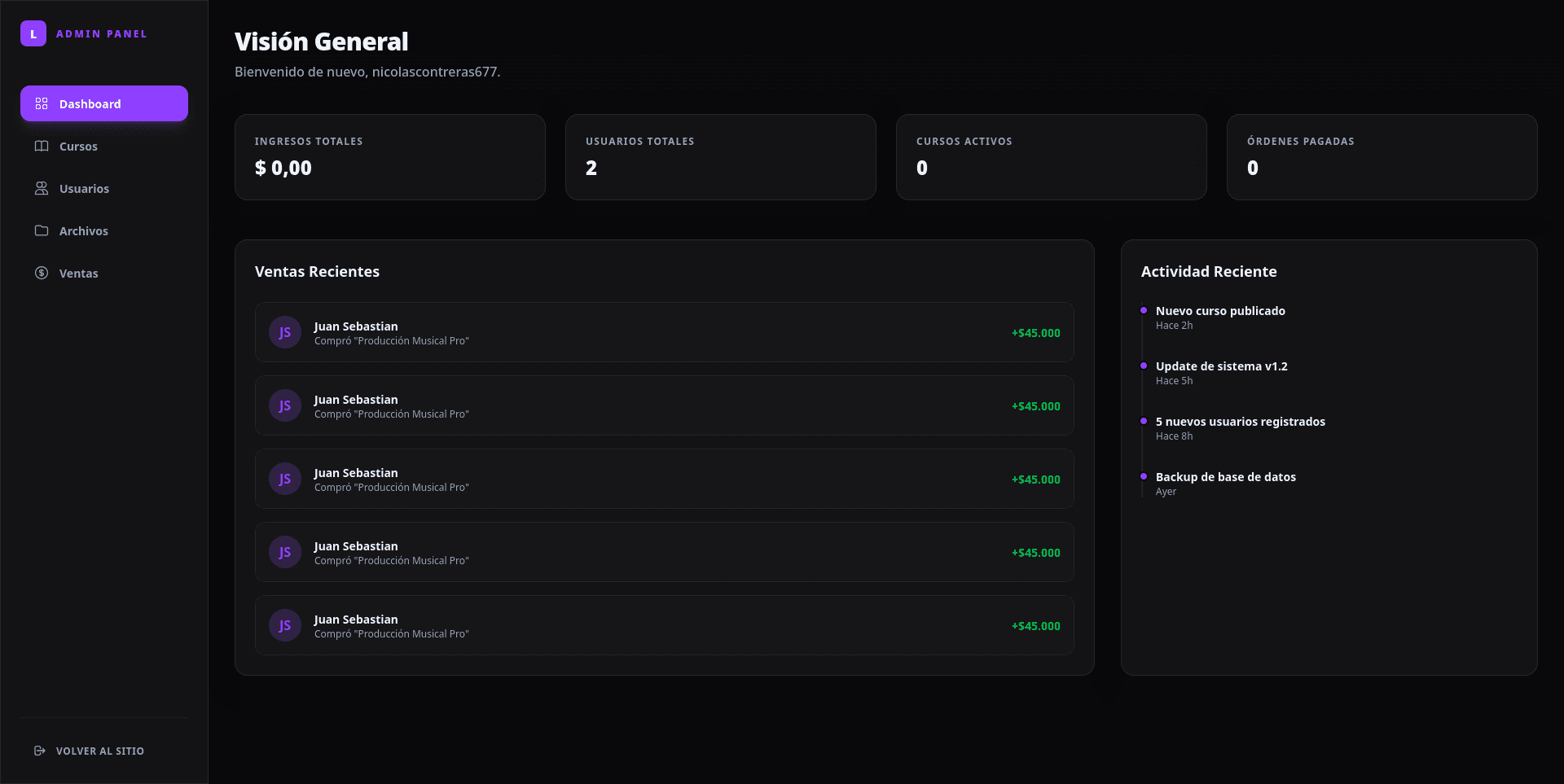Click the purple L logo avatar
This screenshot has height=784, width=1564.
point(33,33)
